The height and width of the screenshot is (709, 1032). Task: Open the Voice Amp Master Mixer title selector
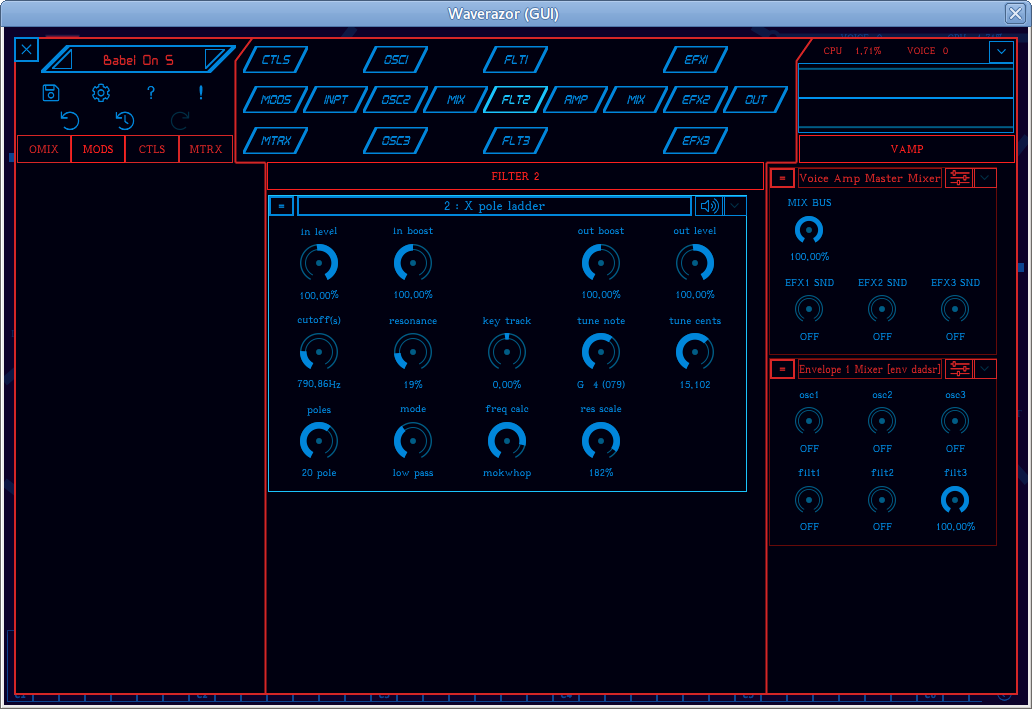pos(869,178)
